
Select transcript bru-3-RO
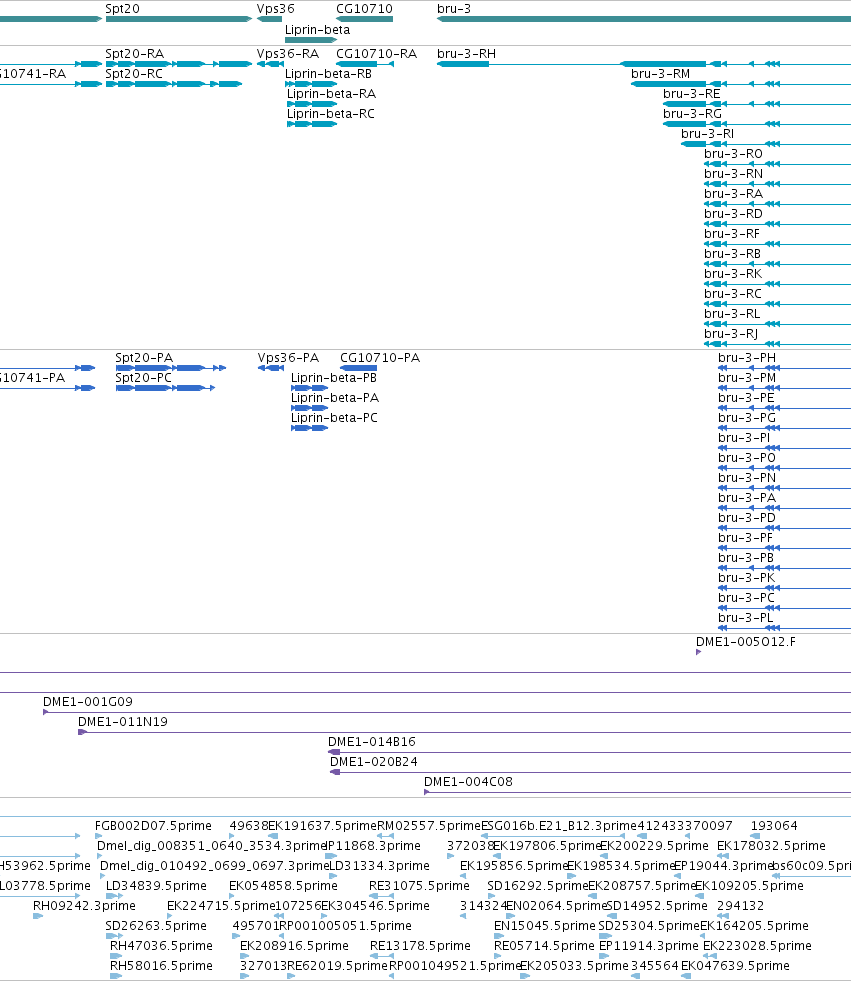point(733,154)
